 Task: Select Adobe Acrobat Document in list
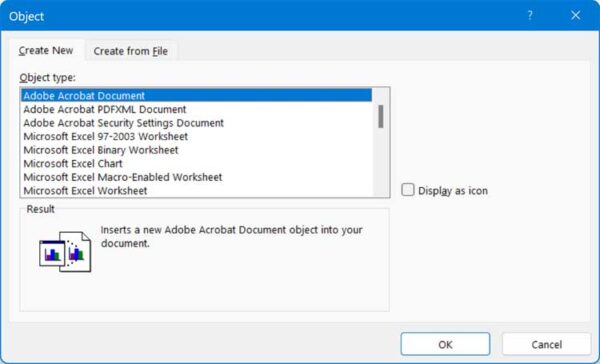point(196,95)
